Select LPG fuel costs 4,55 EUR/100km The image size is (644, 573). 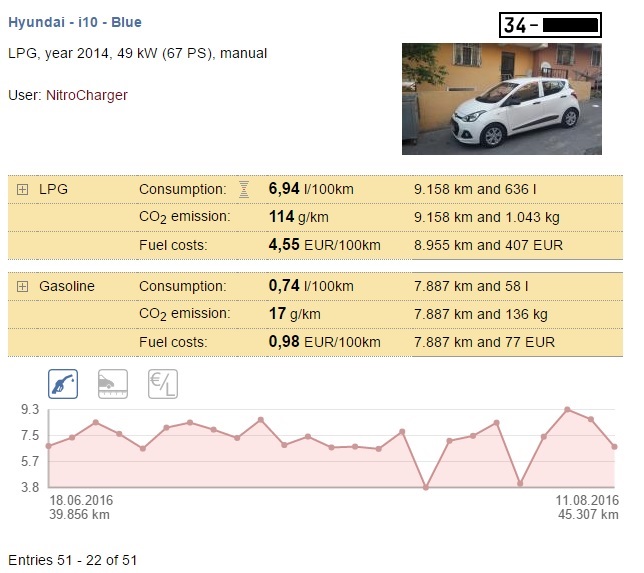click(324, 245)
